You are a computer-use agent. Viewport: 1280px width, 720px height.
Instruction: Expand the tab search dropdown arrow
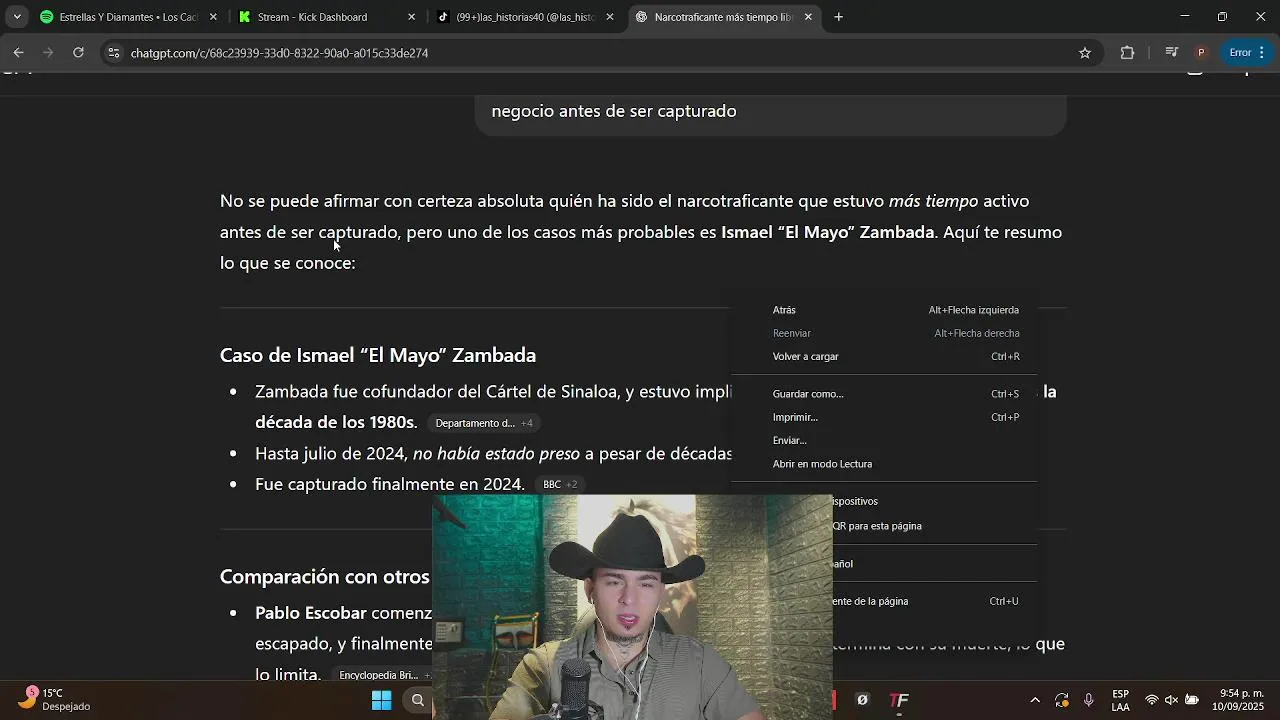point(17,17)
